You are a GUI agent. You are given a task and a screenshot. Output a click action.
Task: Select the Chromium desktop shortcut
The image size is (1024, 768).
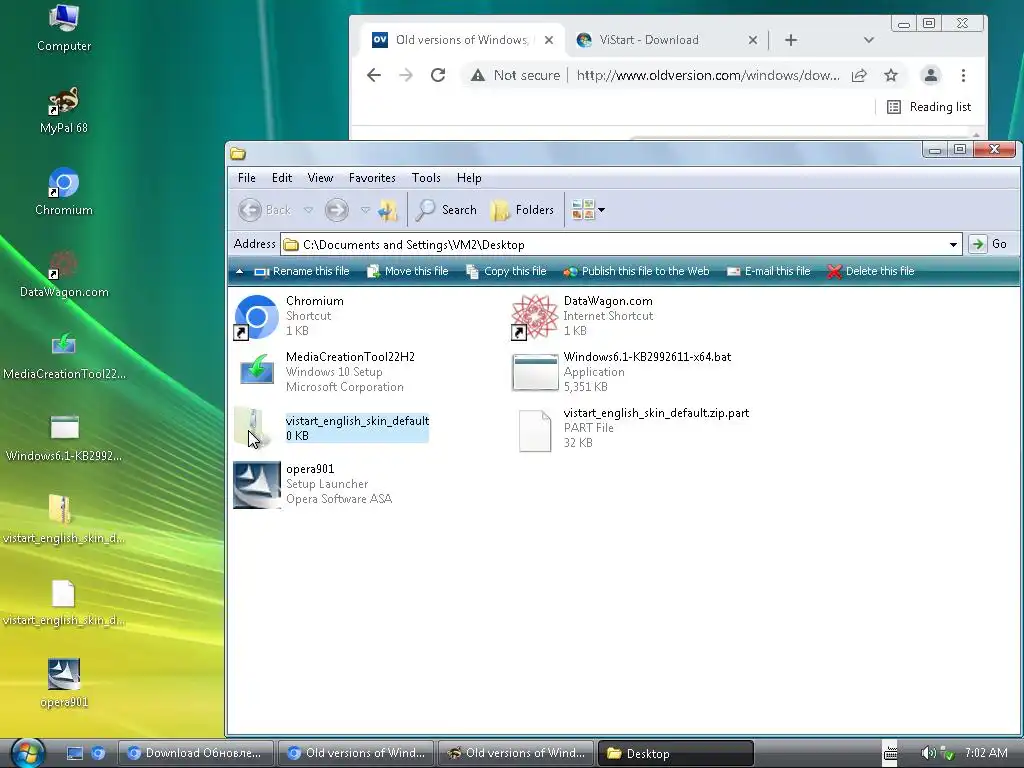64,192
